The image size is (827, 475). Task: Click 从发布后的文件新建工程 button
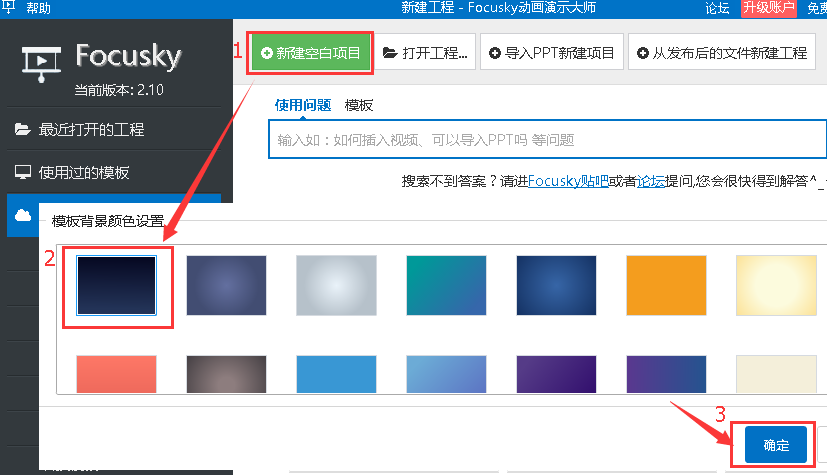pyautogui.click(x=722, y=53)
